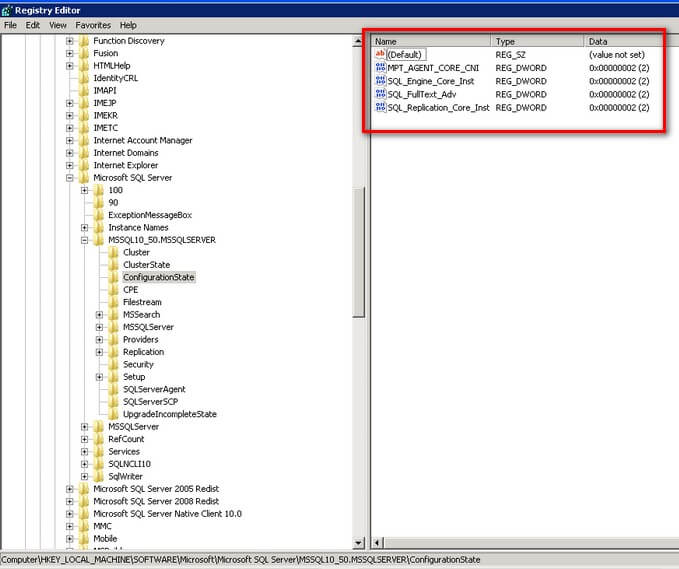Click the ConfigurationState folder icon

(113, 277)
